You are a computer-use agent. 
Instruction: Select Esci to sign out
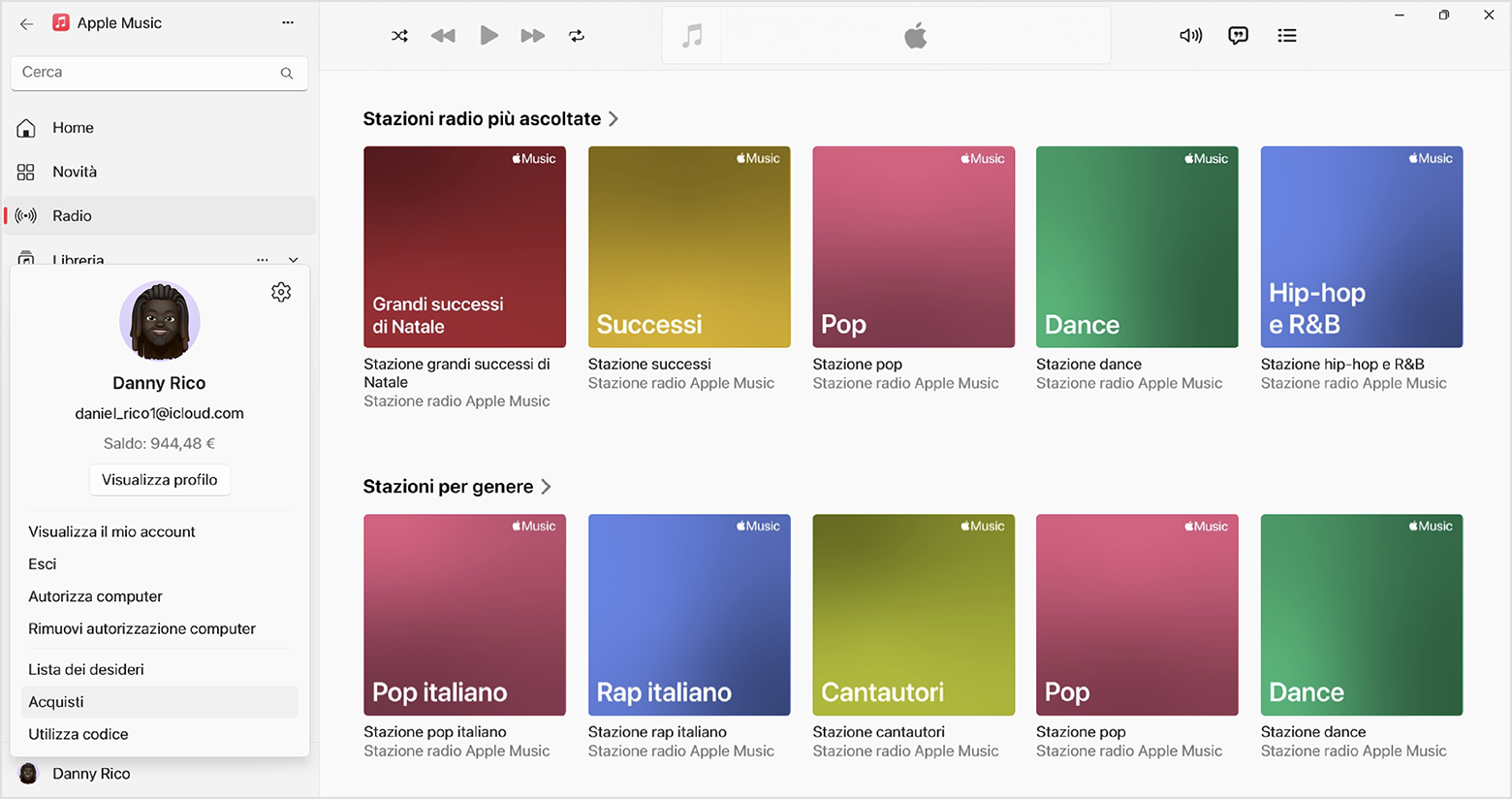point(43,564)
